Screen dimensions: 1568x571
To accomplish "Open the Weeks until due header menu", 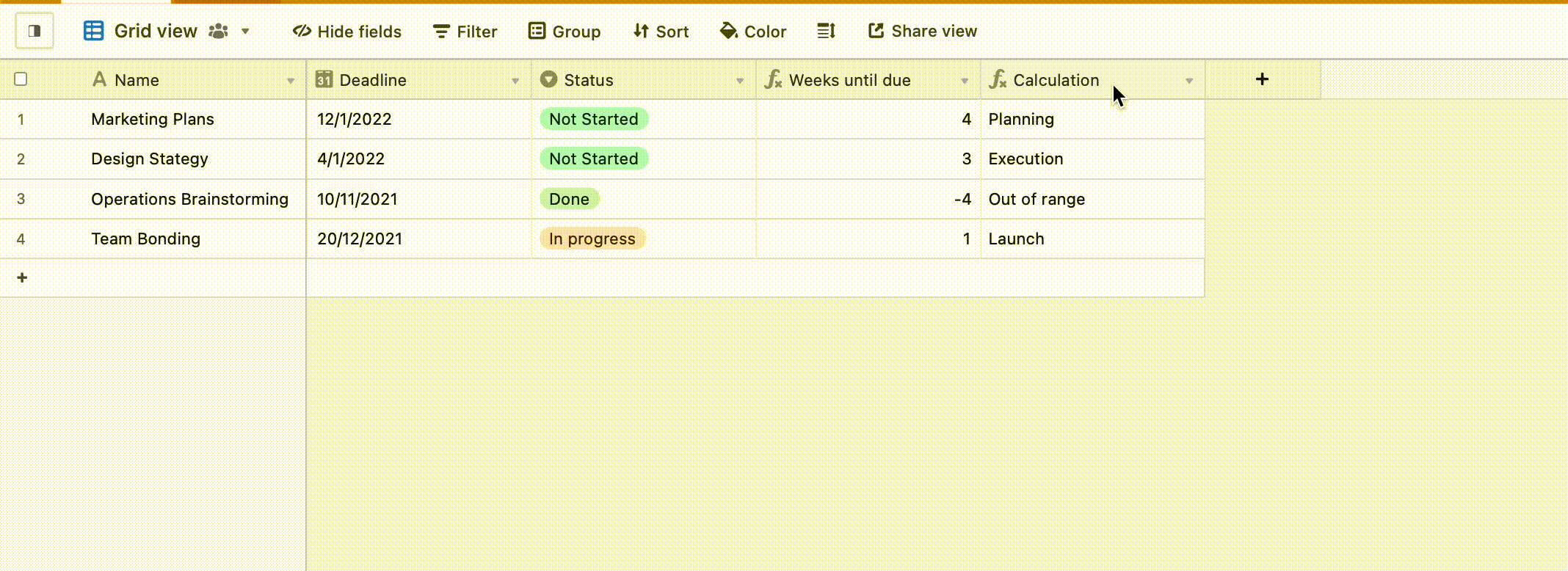I will coord(965,80).
